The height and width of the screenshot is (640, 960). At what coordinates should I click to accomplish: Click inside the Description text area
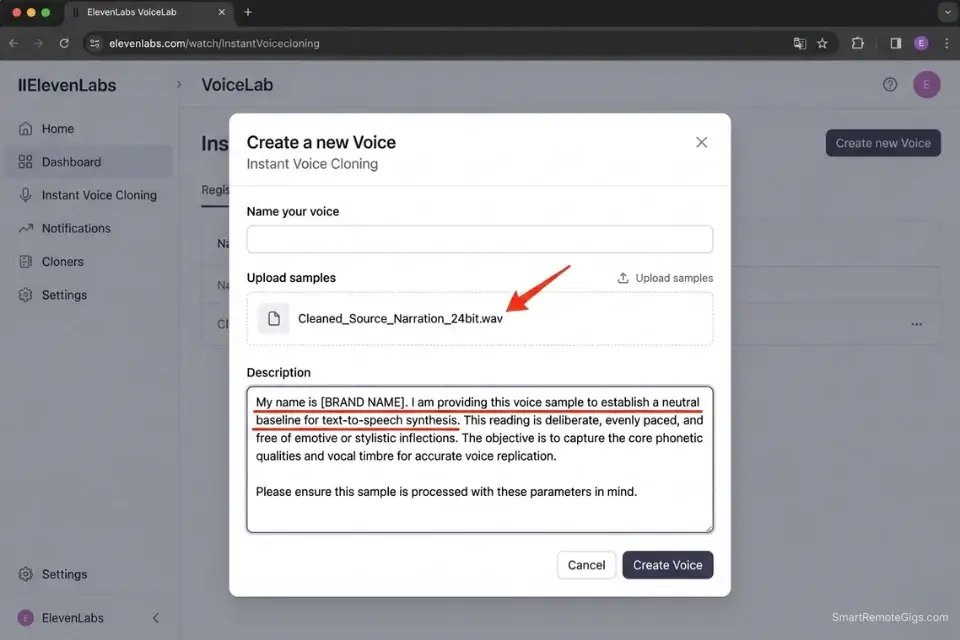[x=479, y=459]
